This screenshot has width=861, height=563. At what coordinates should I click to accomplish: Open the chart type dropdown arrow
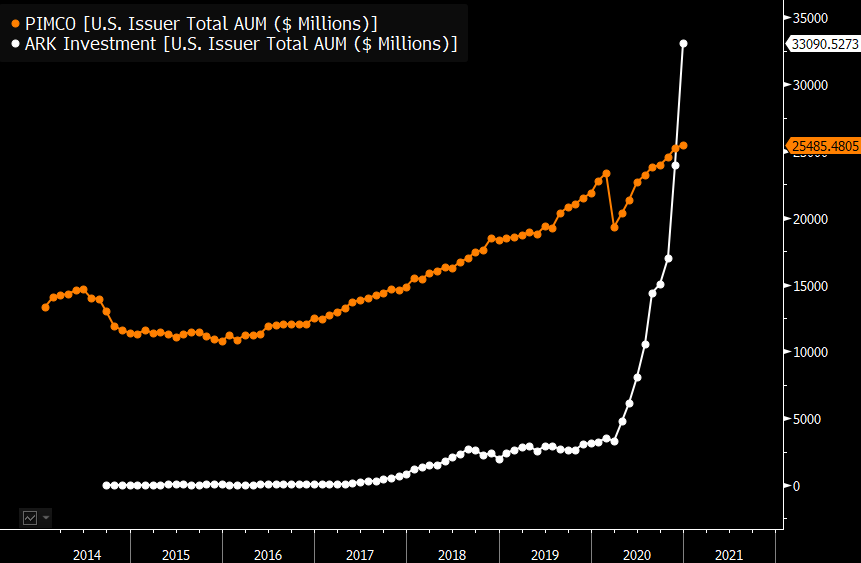click(46, 518)
